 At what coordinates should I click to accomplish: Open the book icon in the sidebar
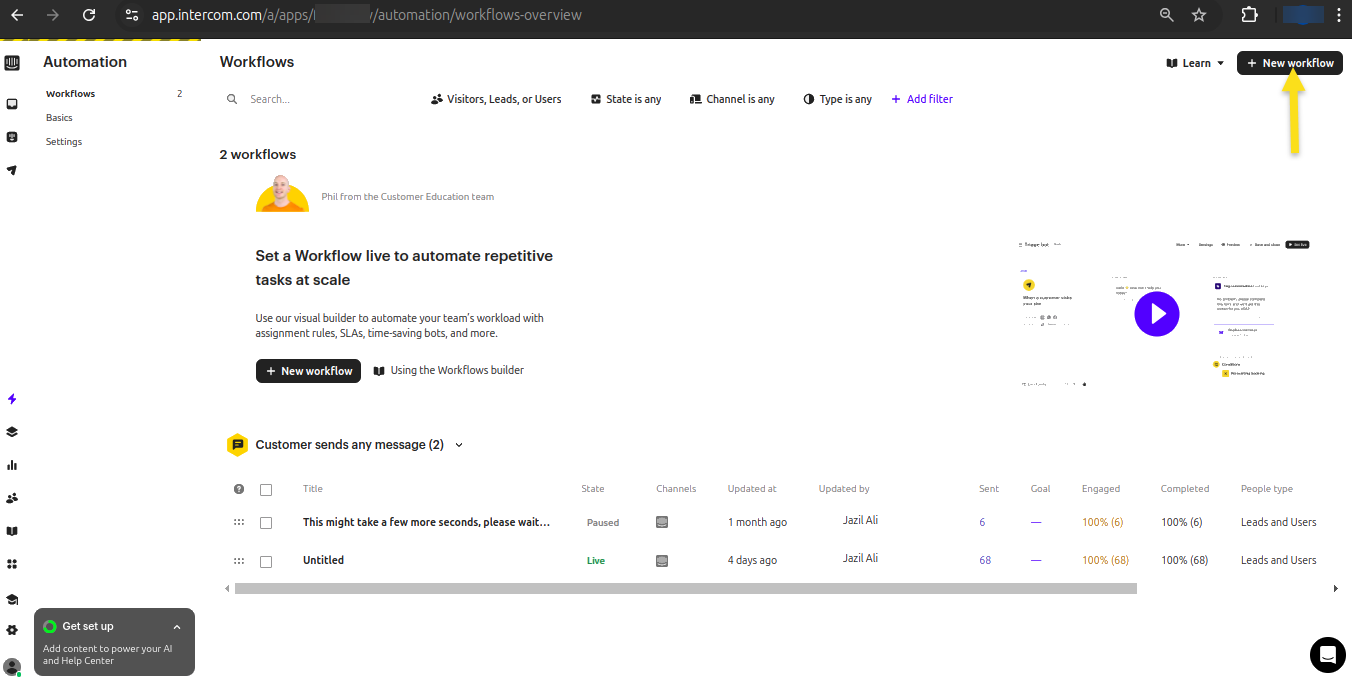[12, 531]
